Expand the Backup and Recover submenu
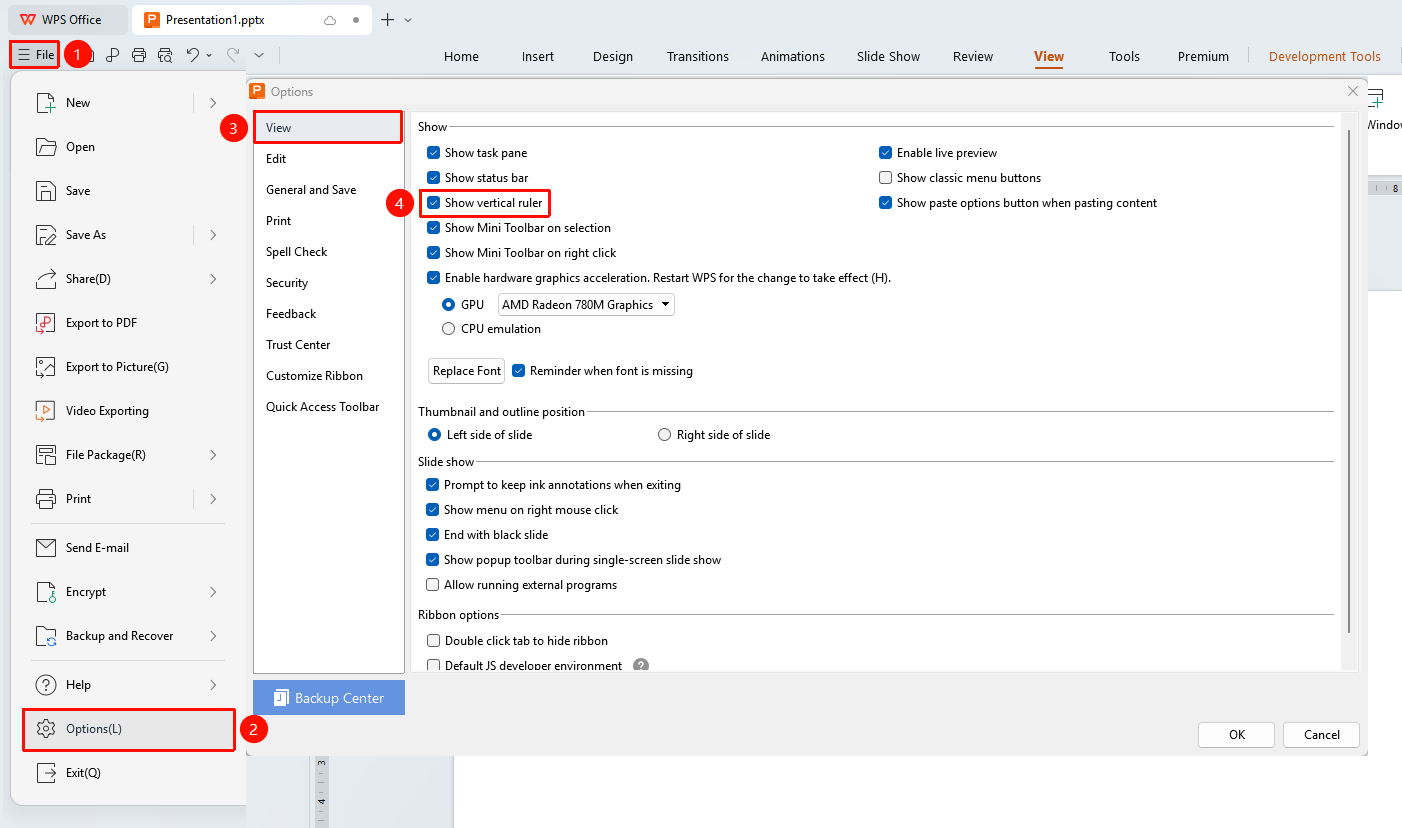 click(213, 636)
